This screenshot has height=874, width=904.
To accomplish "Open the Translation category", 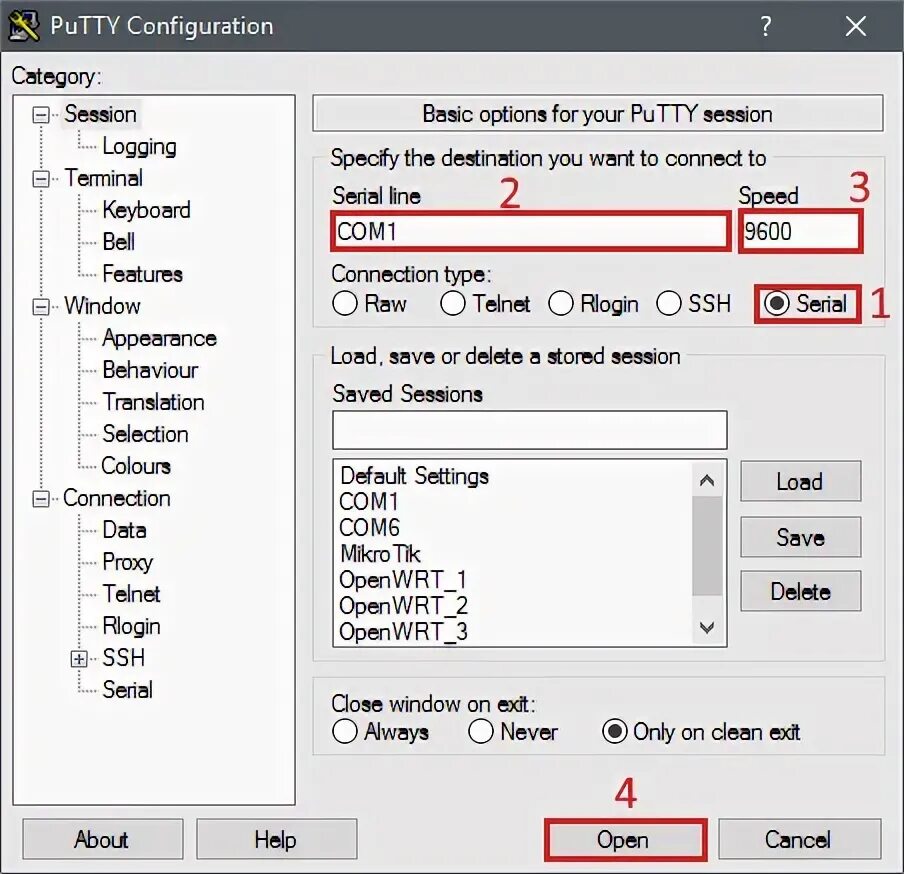I will (x=153, y=402).
